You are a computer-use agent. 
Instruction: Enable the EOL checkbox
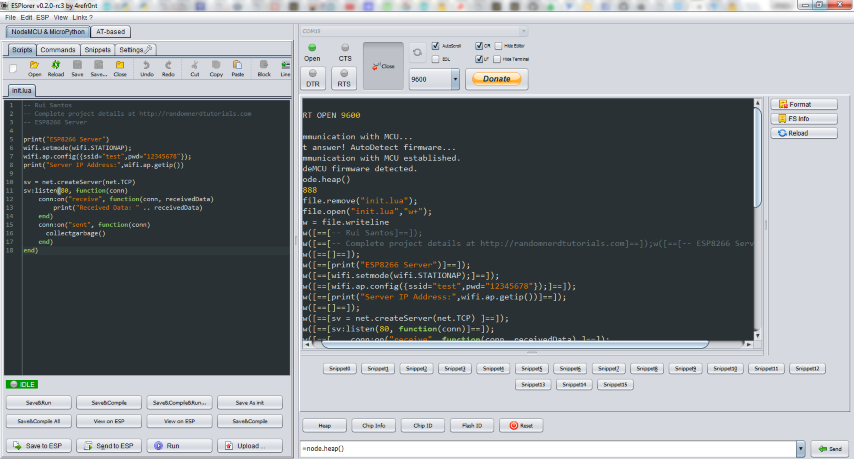click(435, 59)
